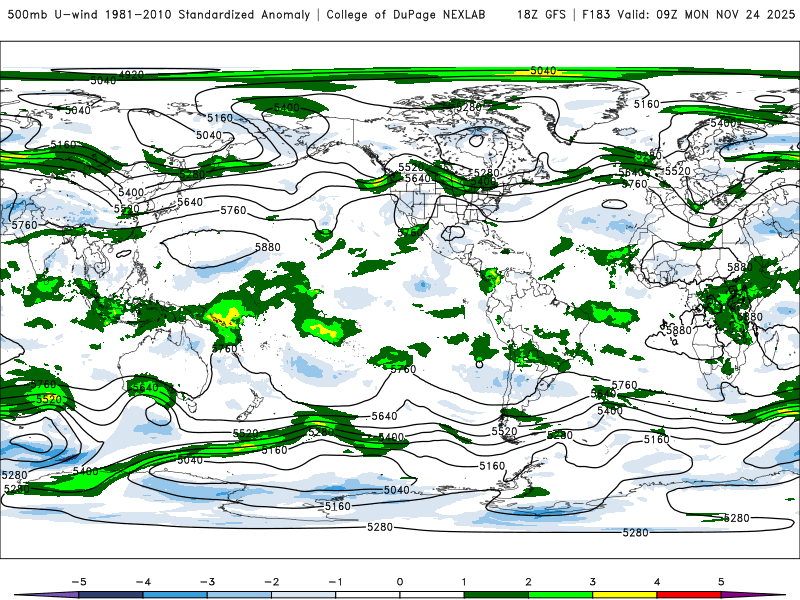
Task: Click the '-4' colorbar label
Action: [143, 582]
